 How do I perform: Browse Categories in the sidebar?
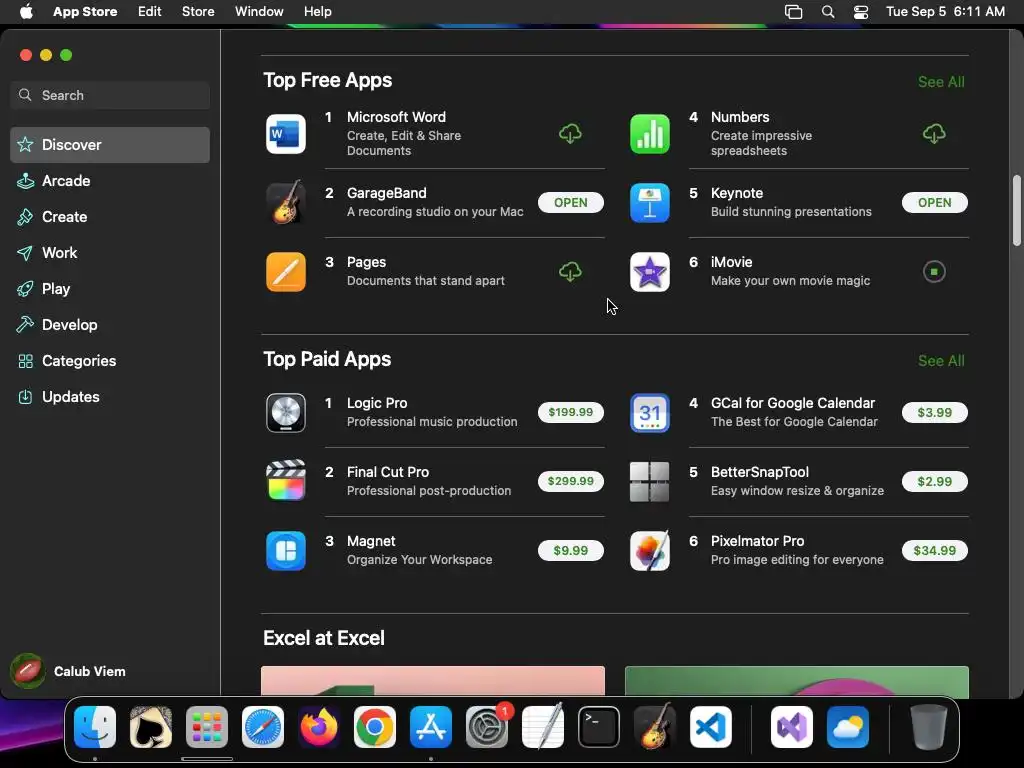(x=110, y=360)
